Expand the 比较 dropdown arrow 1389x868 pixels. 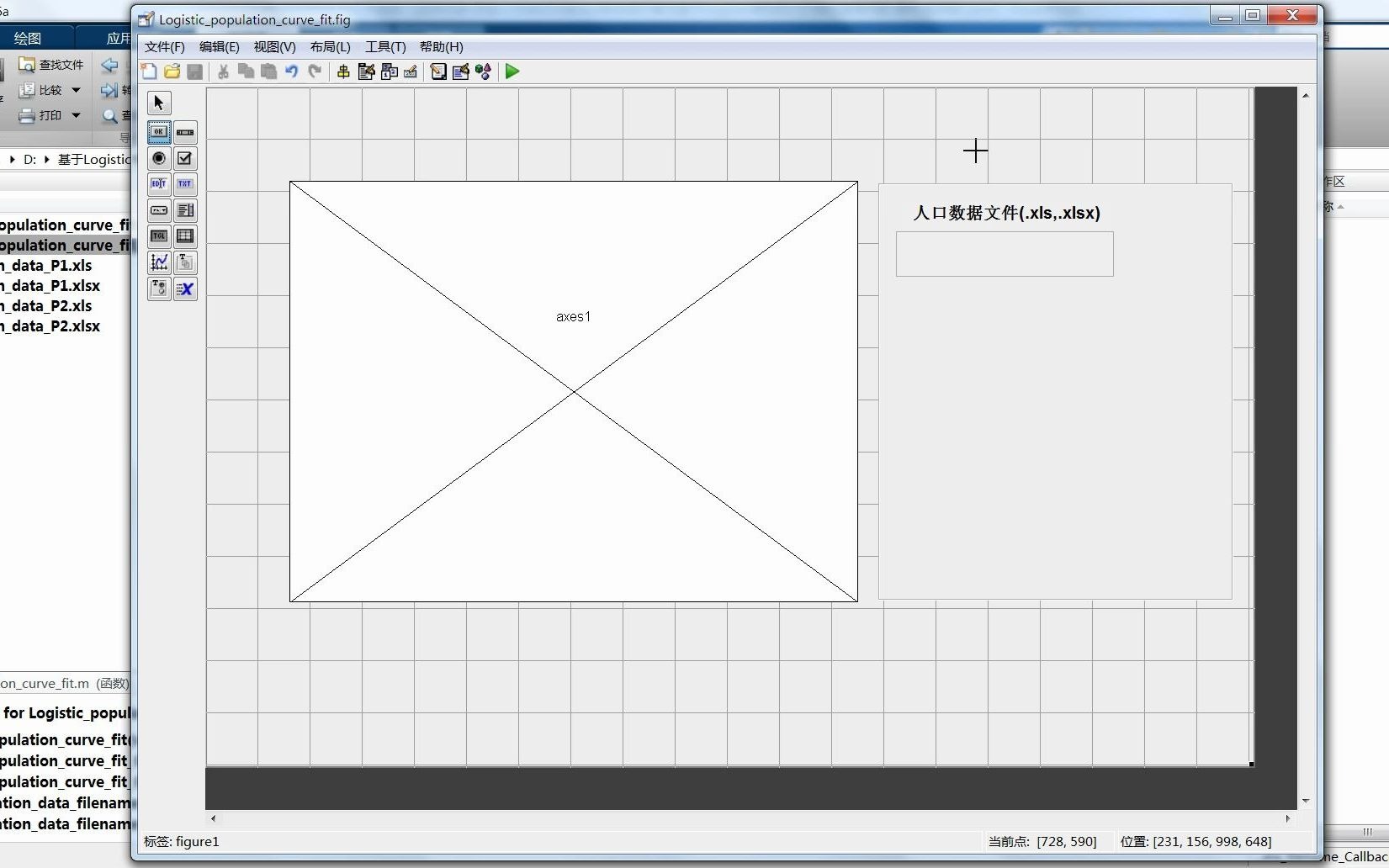(x=75, y=91)
